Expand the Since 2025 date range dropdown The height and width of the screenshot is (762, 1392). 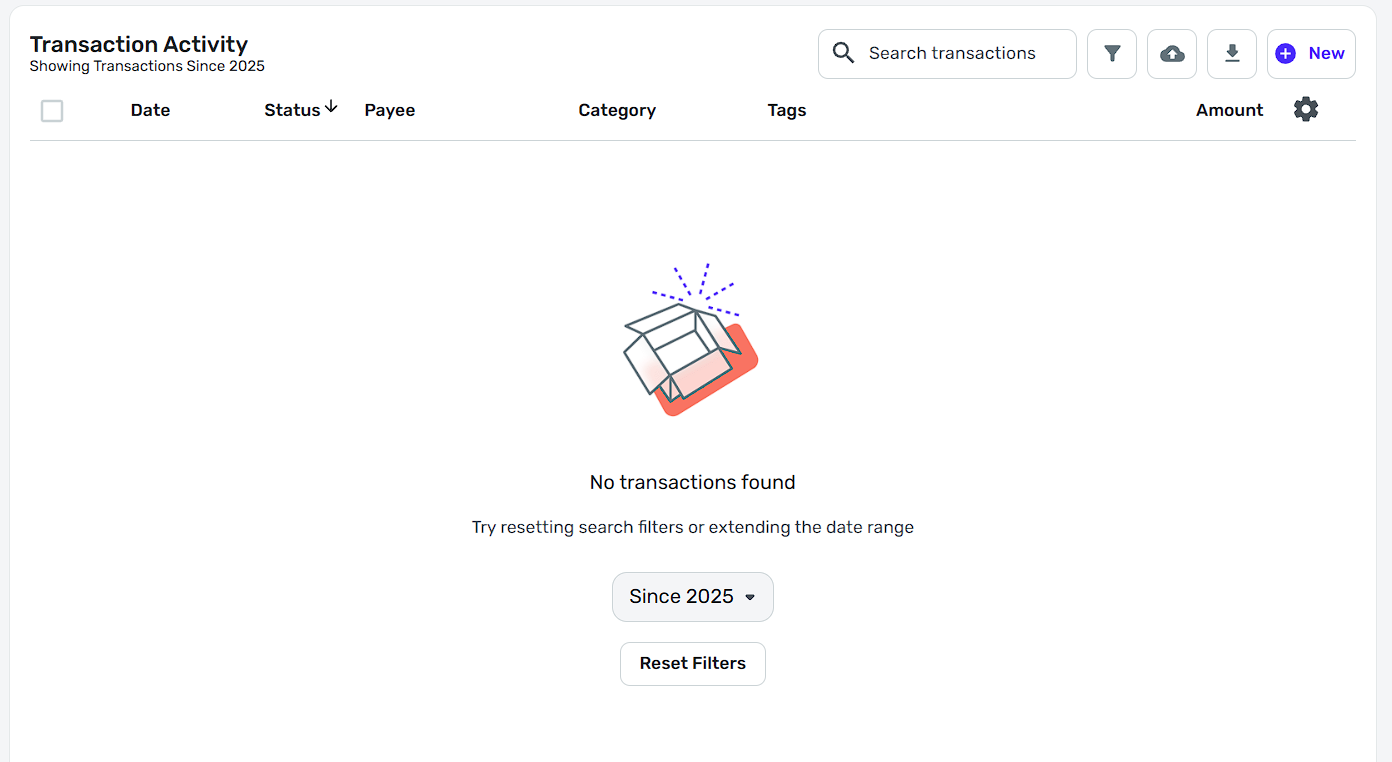click(x=693, y=597)
